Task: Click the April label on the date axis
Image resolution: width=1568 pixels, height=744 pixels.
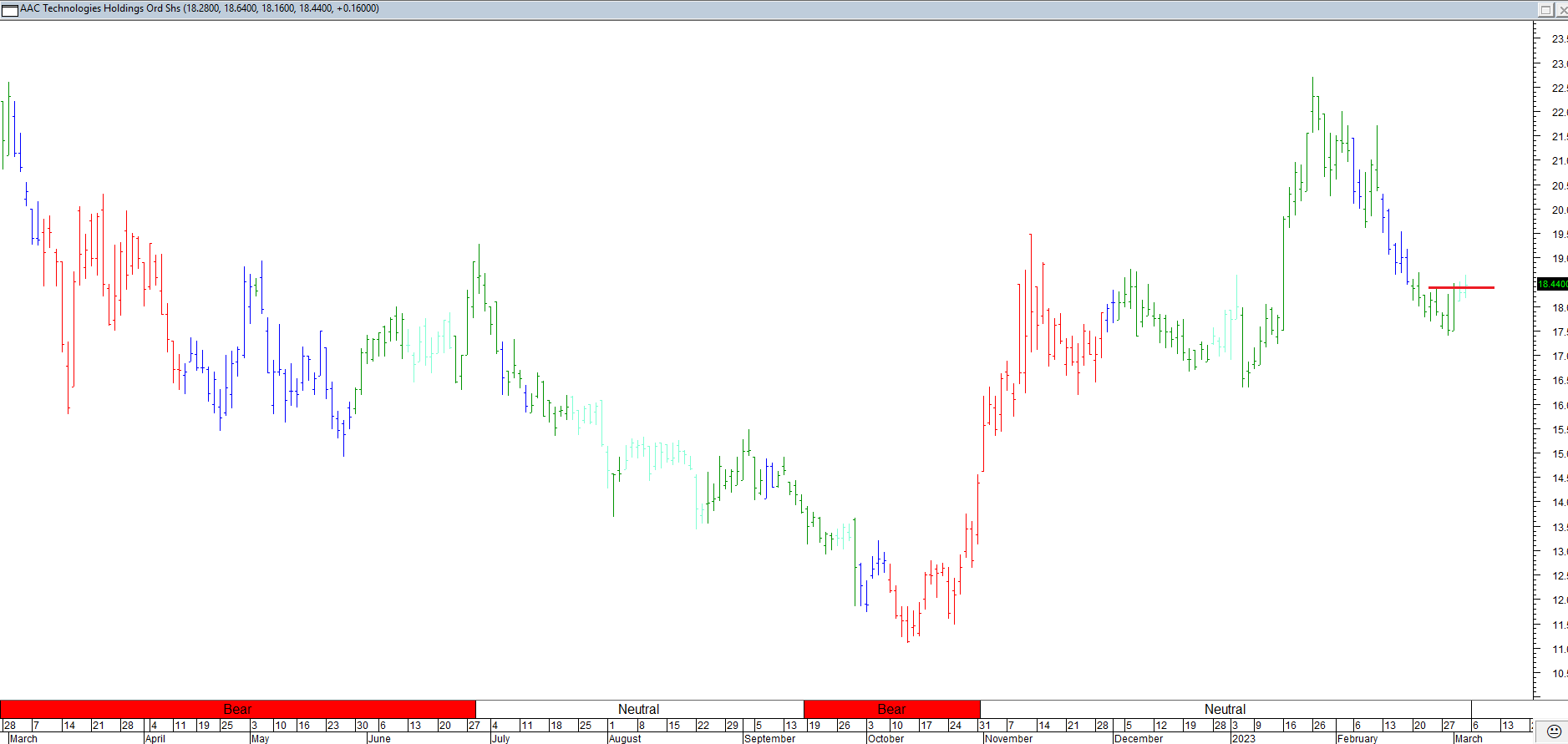Action: point(155,738)
